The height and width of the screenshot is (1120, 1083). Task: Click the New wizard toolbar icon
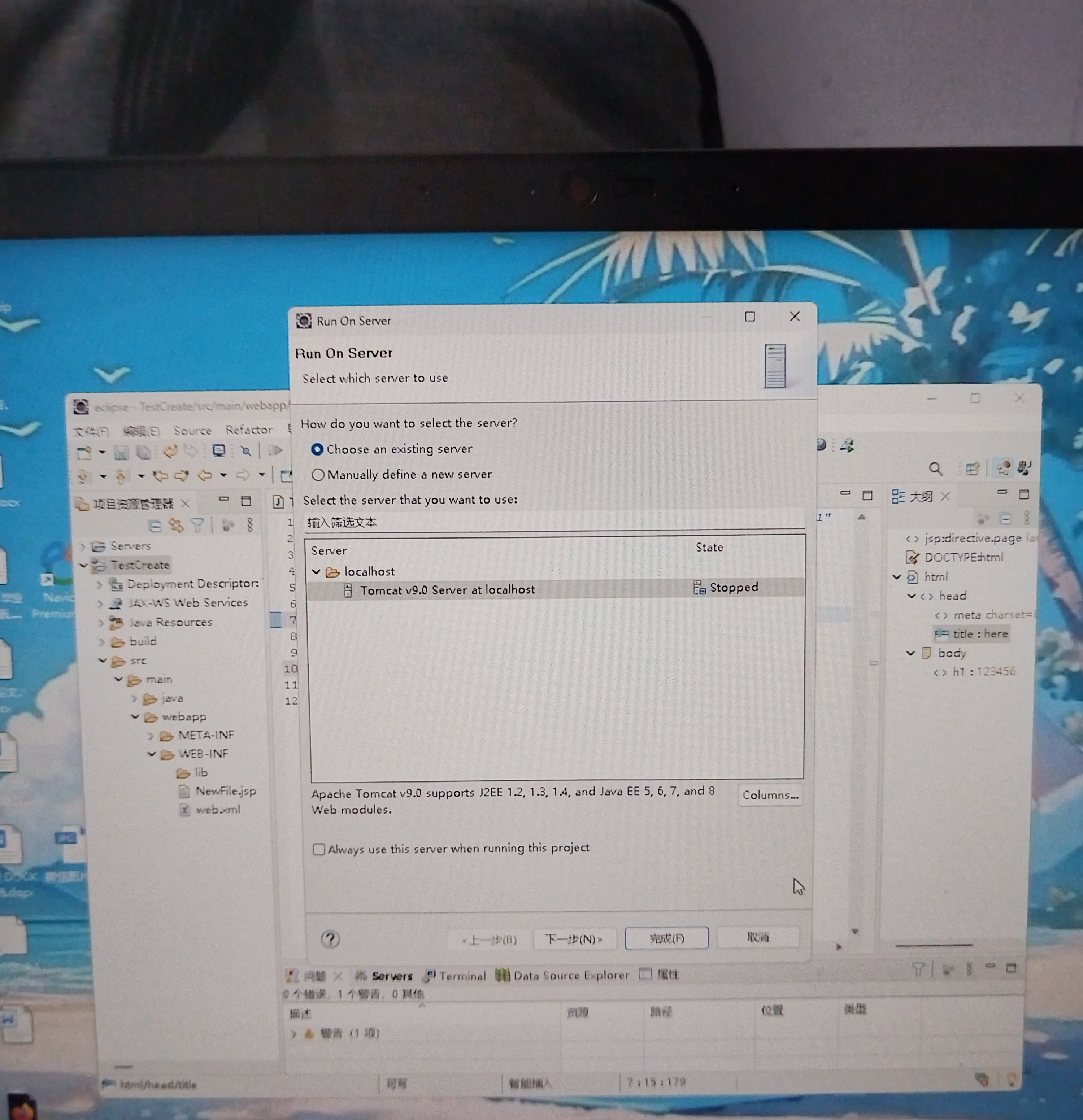tap(84, 453)
